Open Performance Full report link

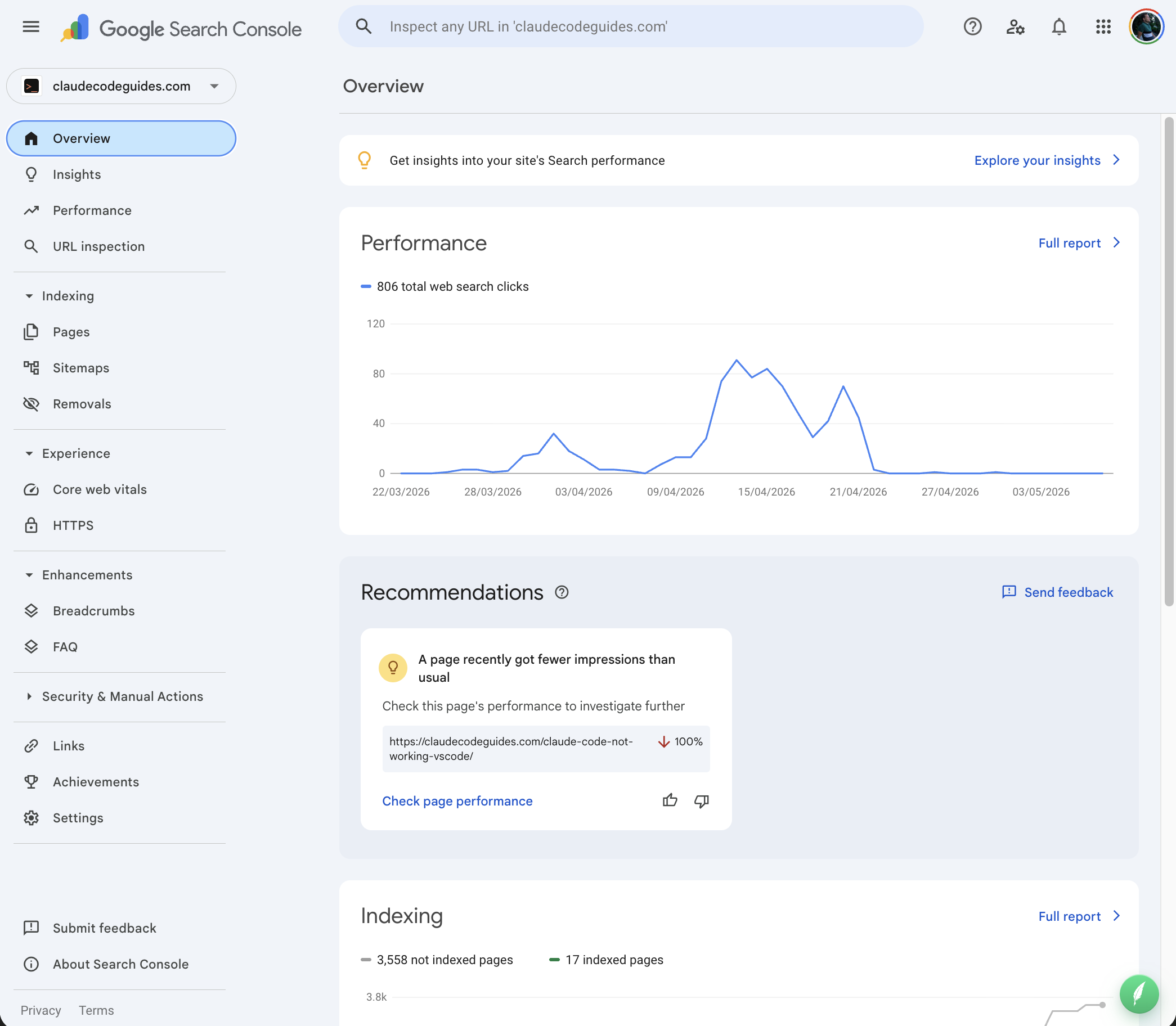point(1070,243)
